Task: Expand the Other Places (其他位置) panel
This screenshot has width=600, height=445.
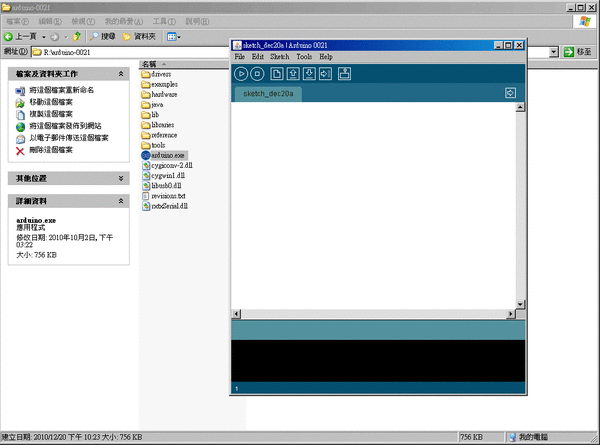Action: pos(121,178)
